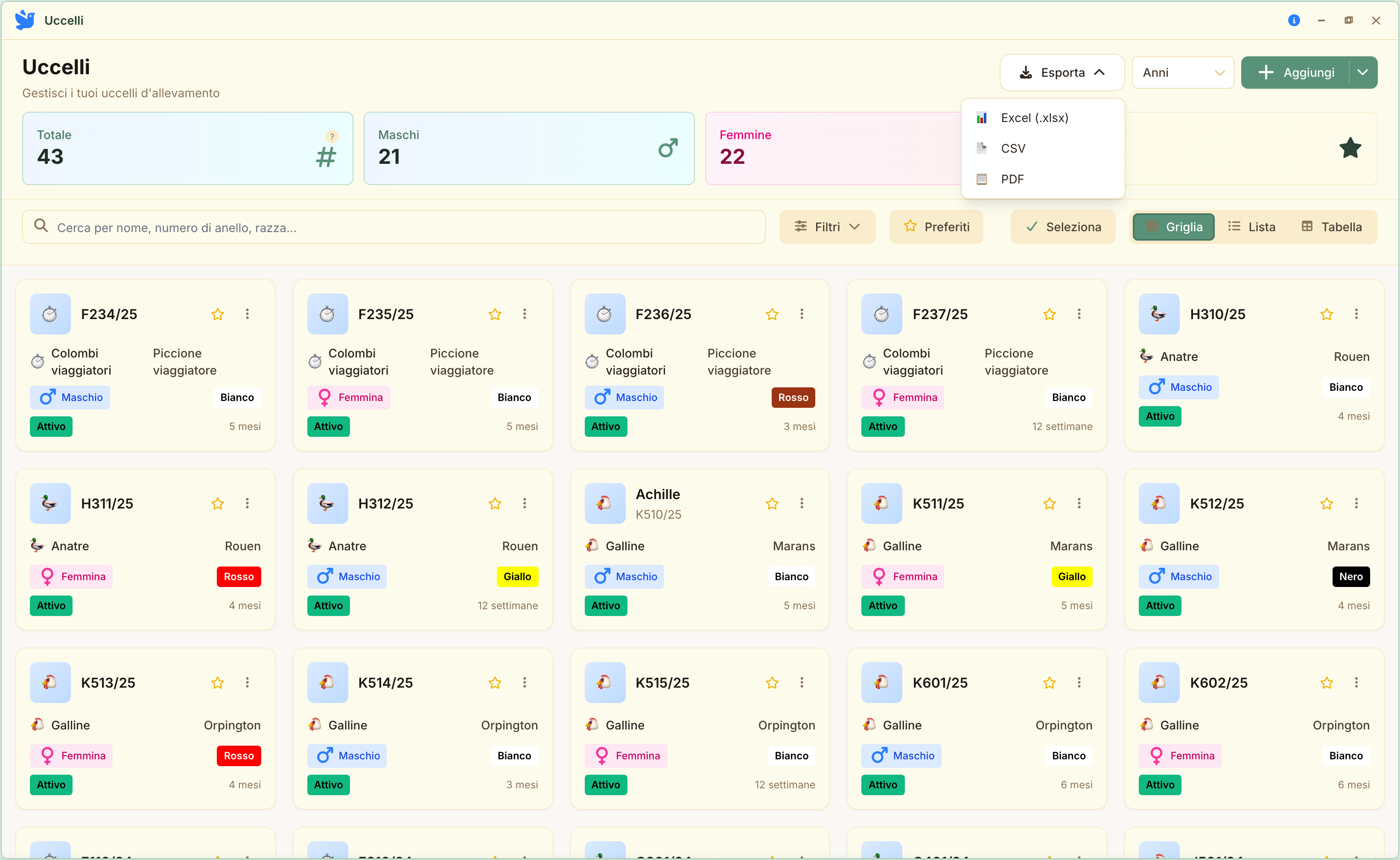Click the help question mark on Totale card
This screenshot has width=1400, height=860.
click(332, 137)
